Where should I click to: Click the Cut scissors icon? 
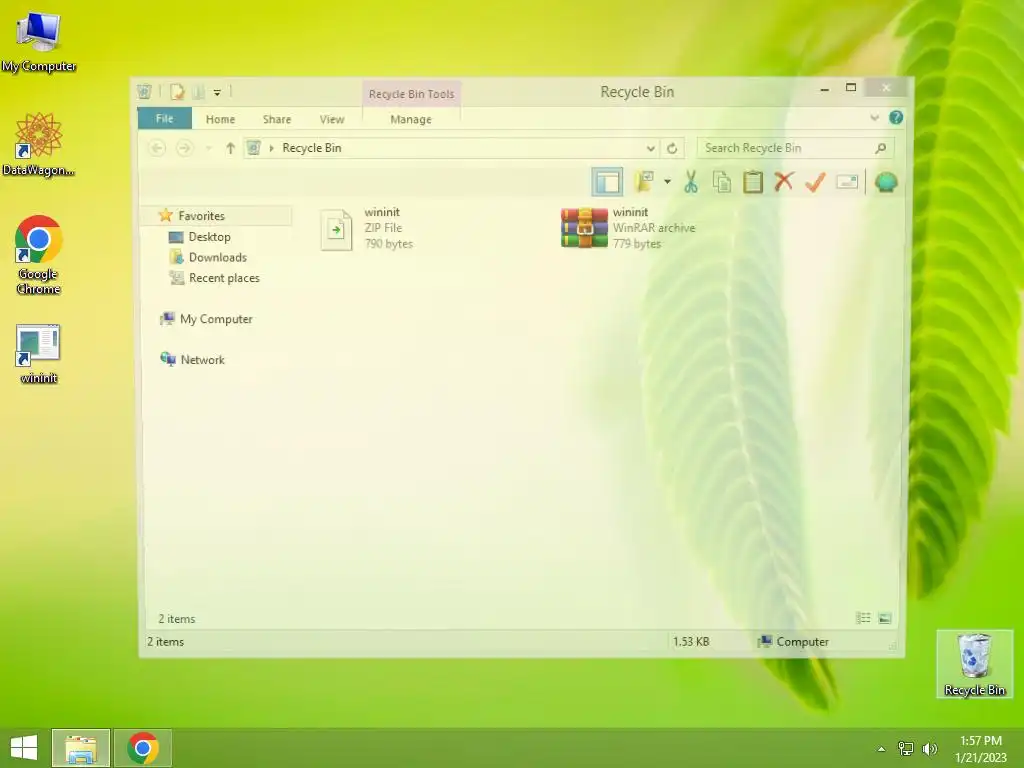[x=691, y=182]
